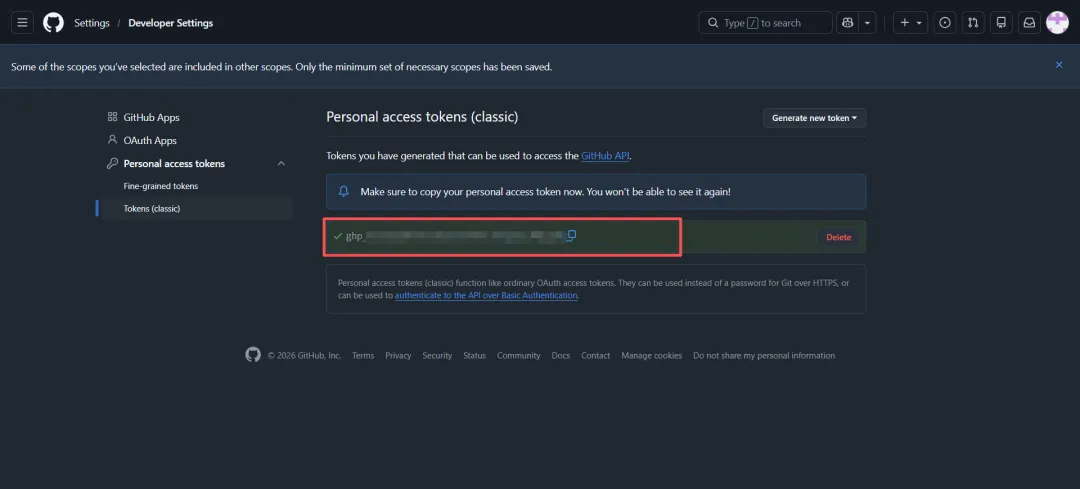
Task: Open Fine-grained tokens page
Action: (x=161, y=186)
